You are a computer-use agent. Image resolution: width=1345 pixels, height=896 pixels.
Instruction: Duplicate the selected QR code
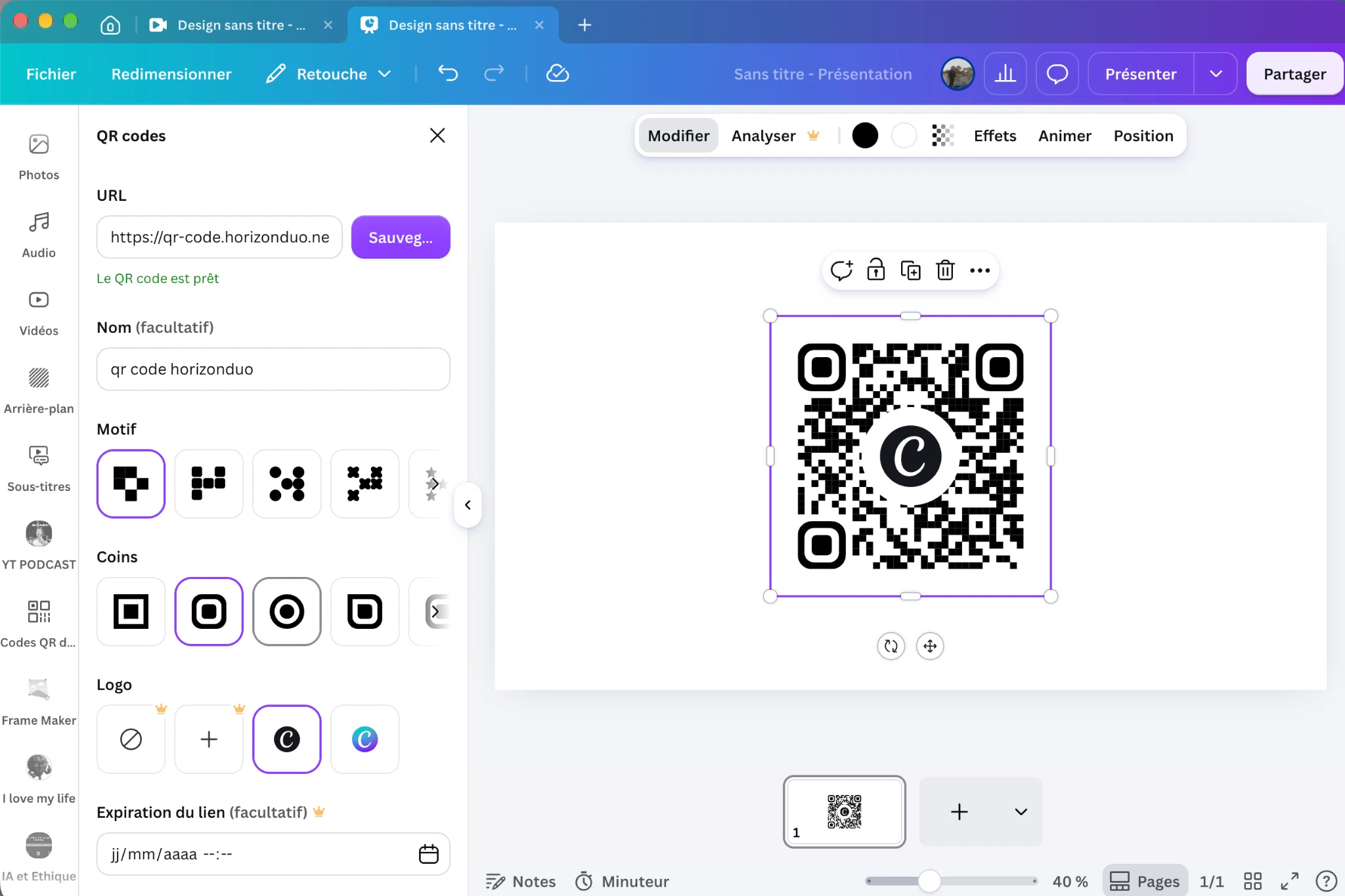[910, 270]
